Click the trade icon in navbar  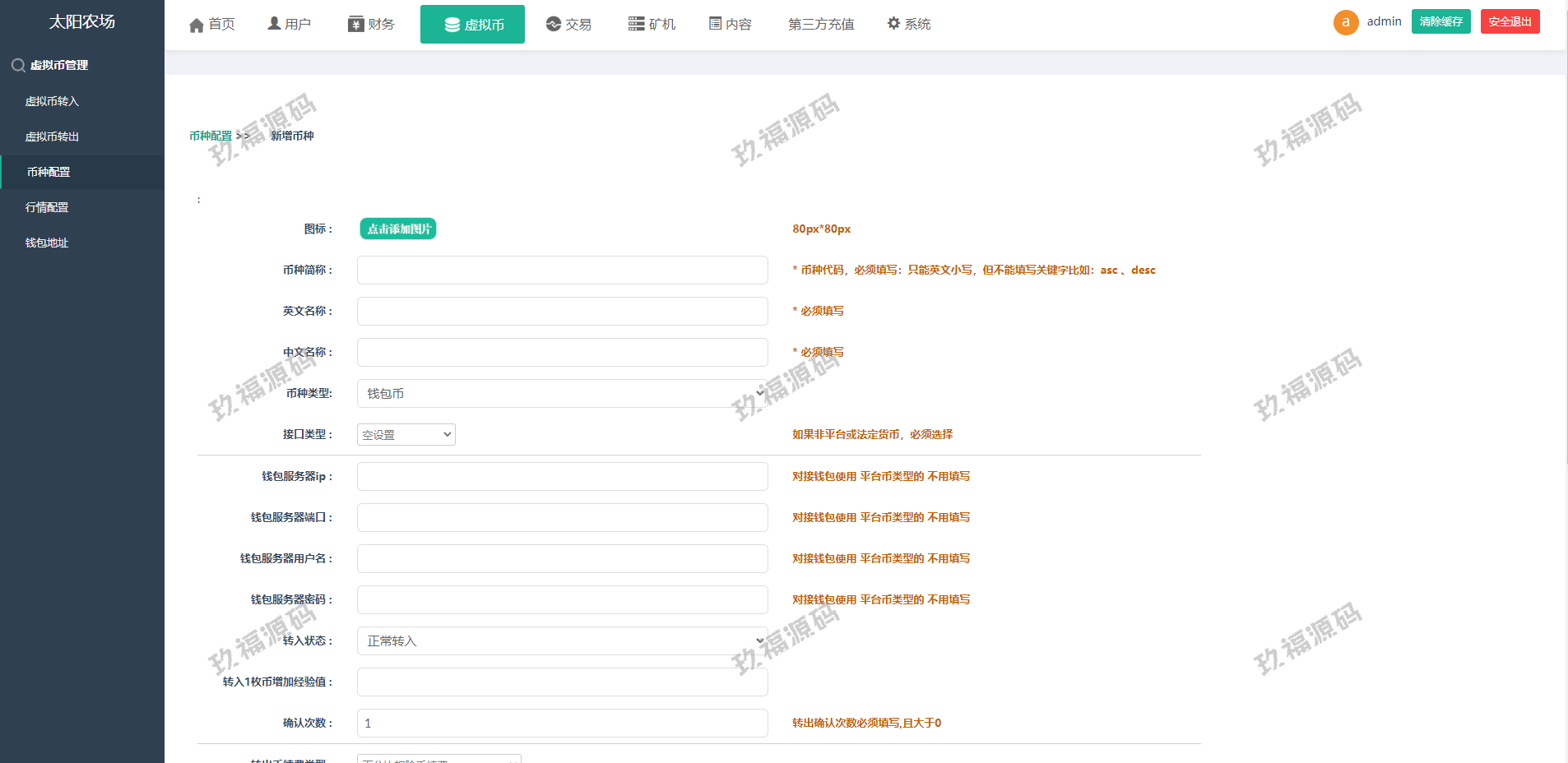pos(553,24)
